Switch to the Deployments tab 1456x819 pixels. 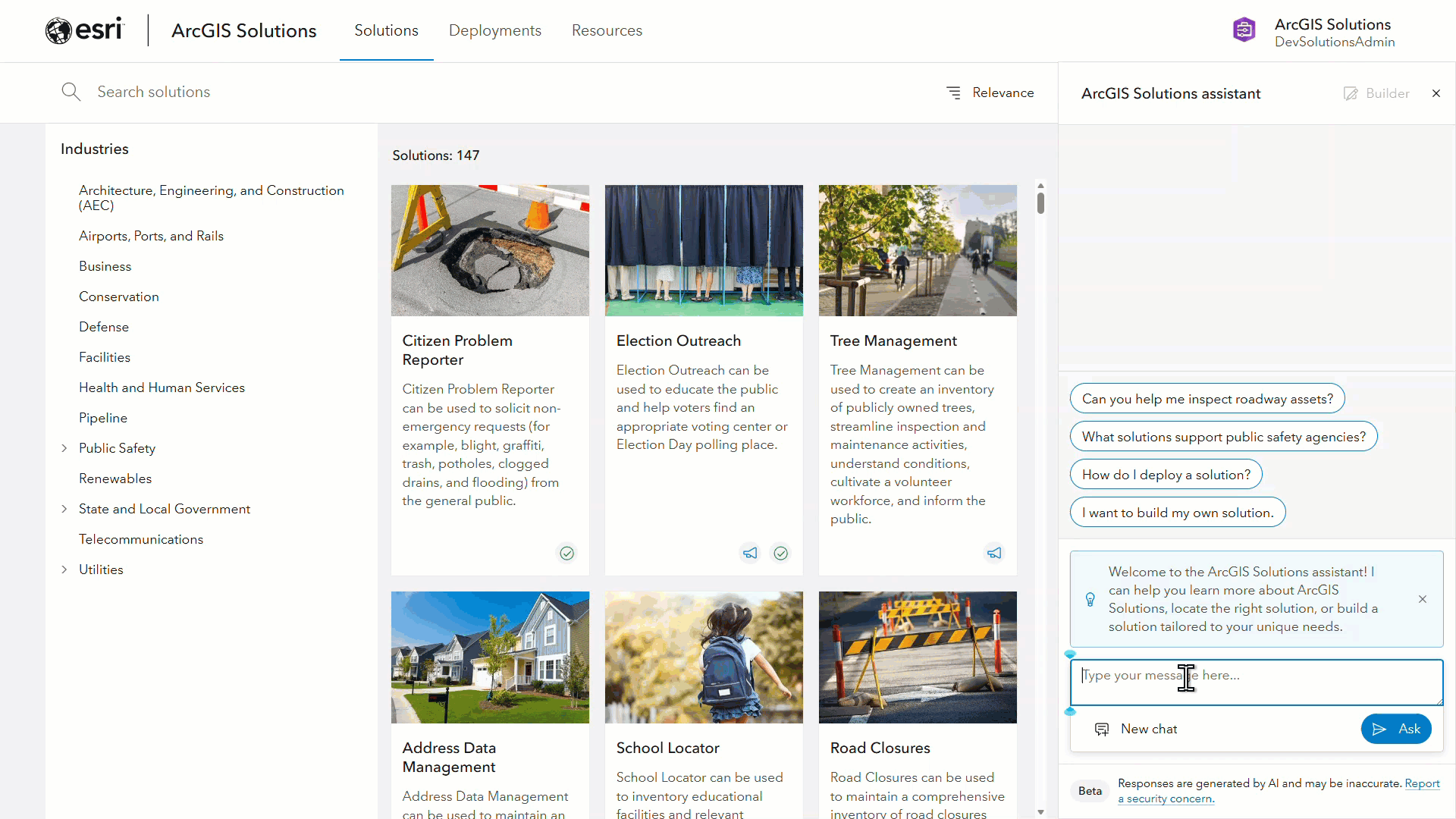494,30
